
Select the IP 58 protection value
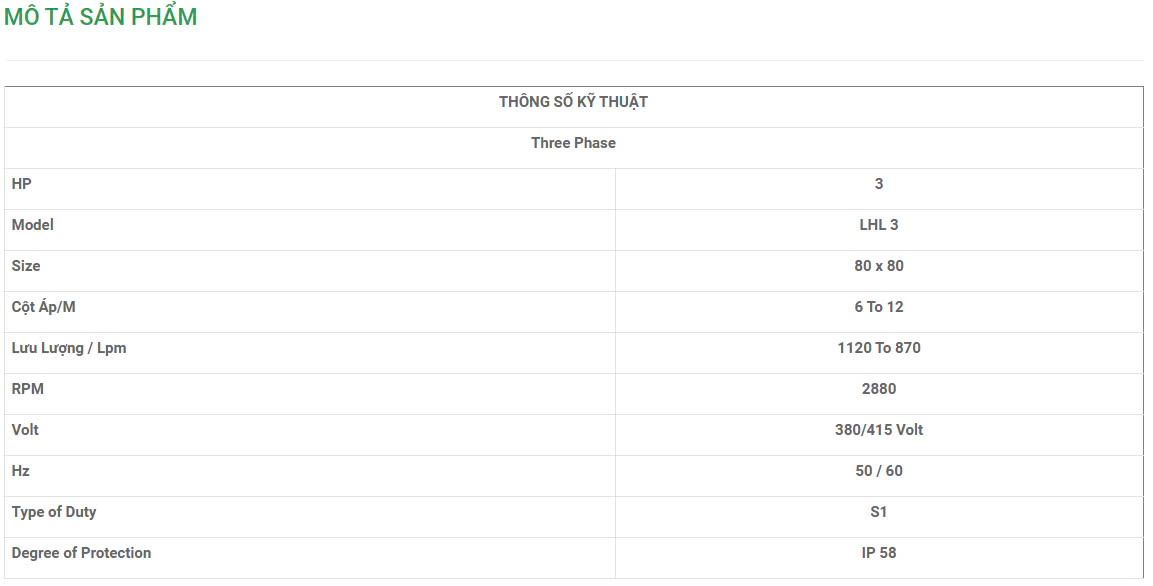click(x=878, y=553)
